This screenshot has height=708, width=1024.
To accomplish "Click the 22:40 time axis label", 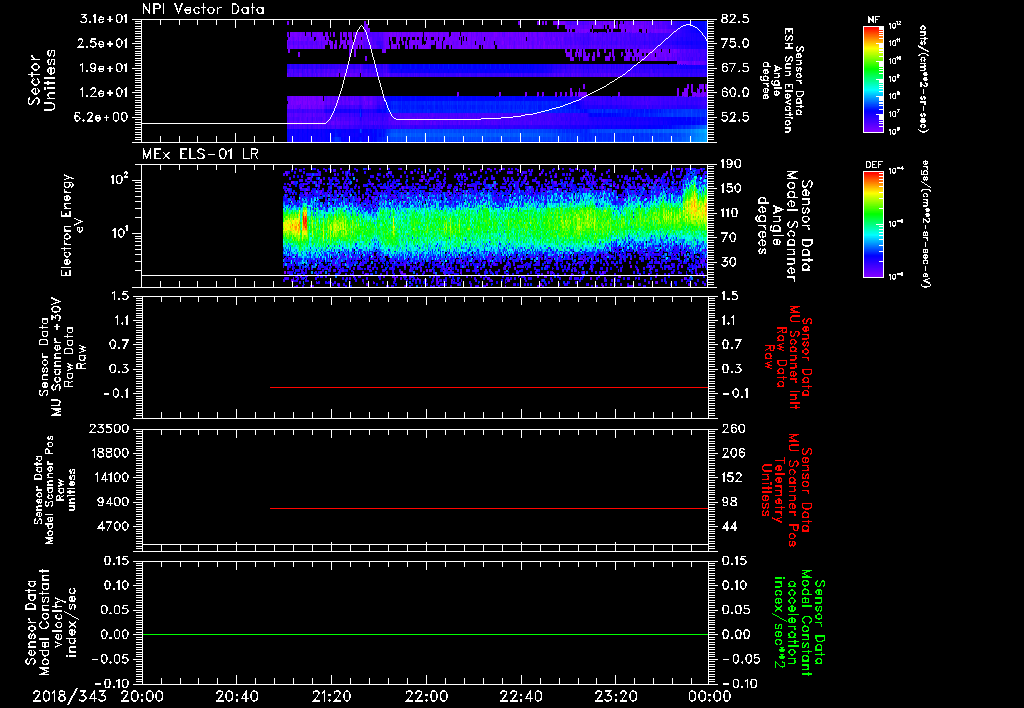I will 520,696.
